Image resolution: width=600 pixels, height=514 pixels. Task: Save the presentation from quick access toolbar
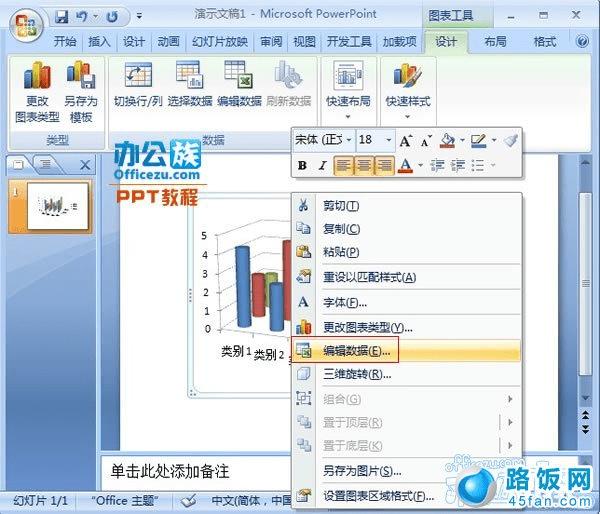coord(61,16)
